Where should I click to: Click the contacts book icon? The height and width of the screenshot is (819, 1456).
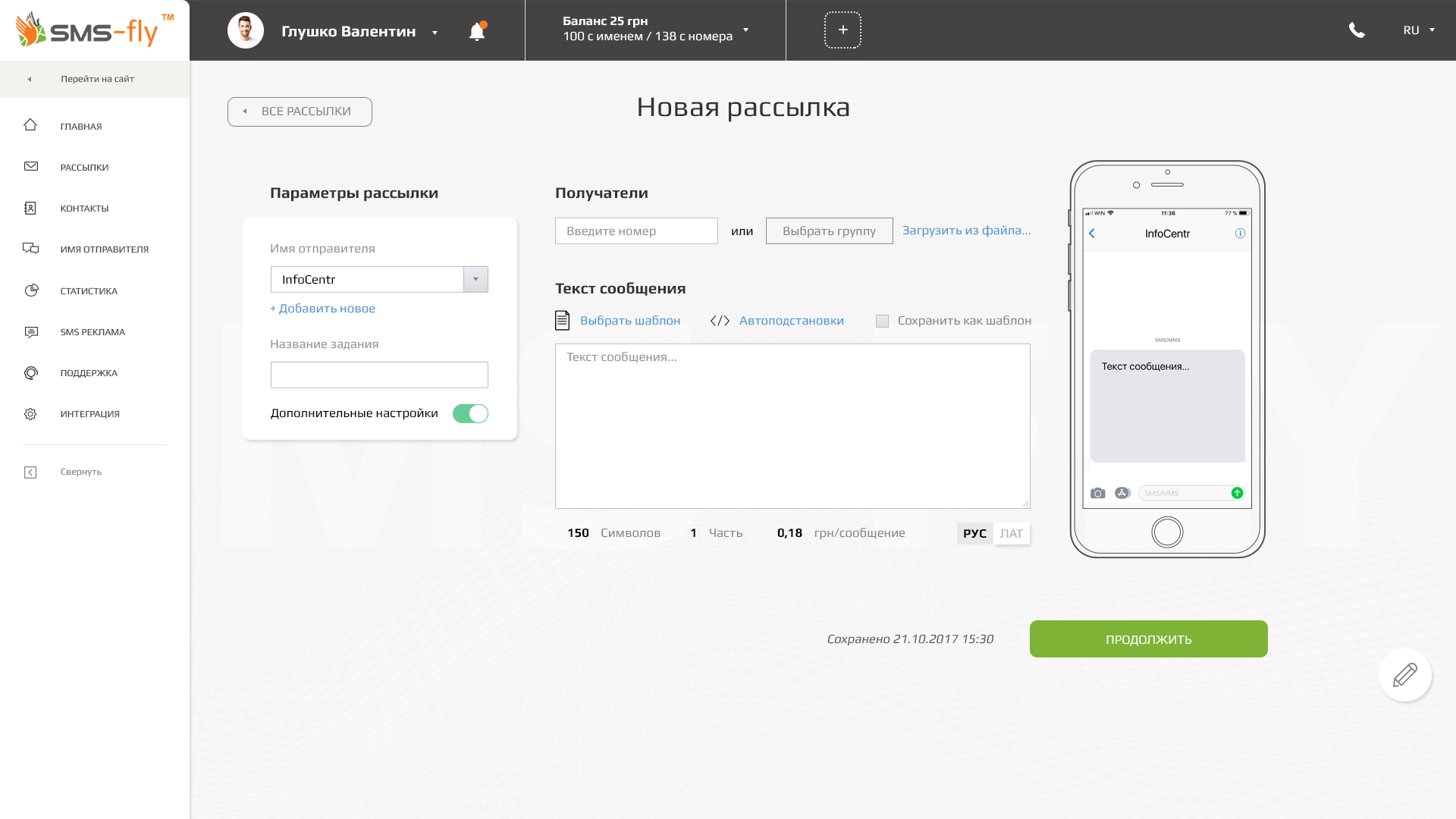pos(30,208)
